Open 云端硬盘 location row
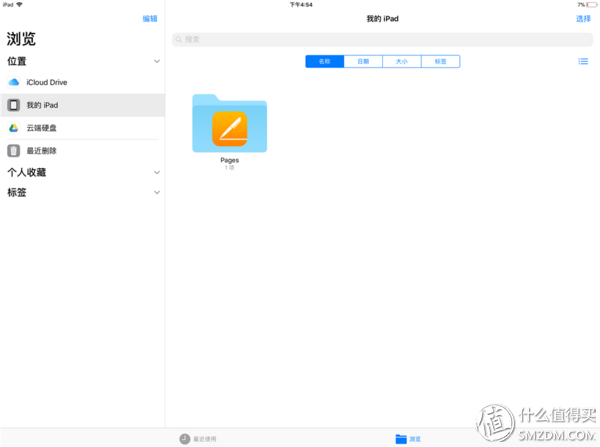This screenshot has height=447, width=600. 83,128
